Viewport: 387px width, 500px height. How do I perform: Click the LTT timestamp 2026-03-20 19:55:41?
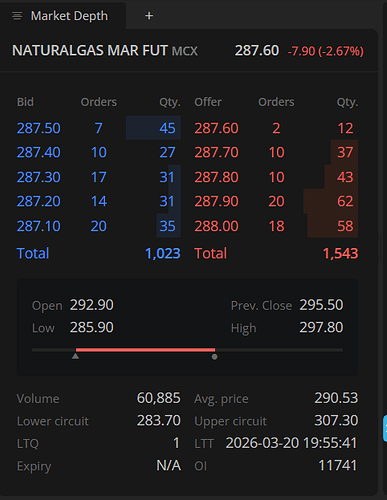[x=291, y=443]
